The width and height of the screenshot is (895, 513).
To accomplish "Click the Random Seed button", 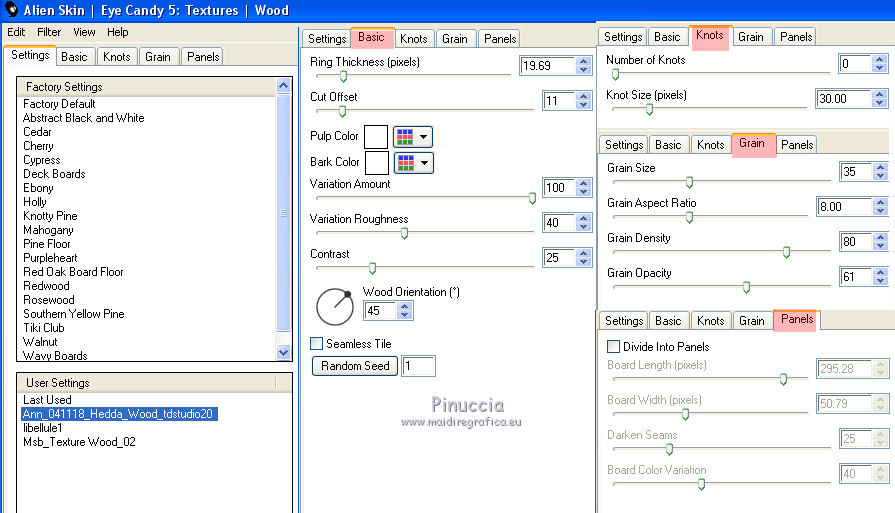I will 354,366.
